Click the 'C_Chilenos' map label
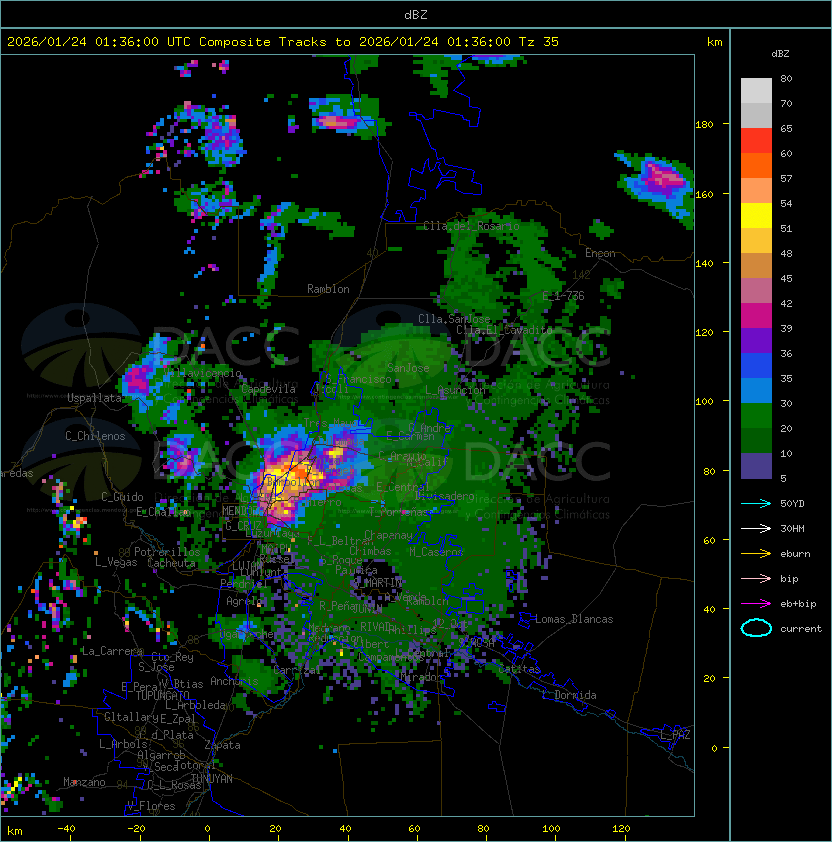The width and height of the screenshot is (832, 842). coord(95,436)
